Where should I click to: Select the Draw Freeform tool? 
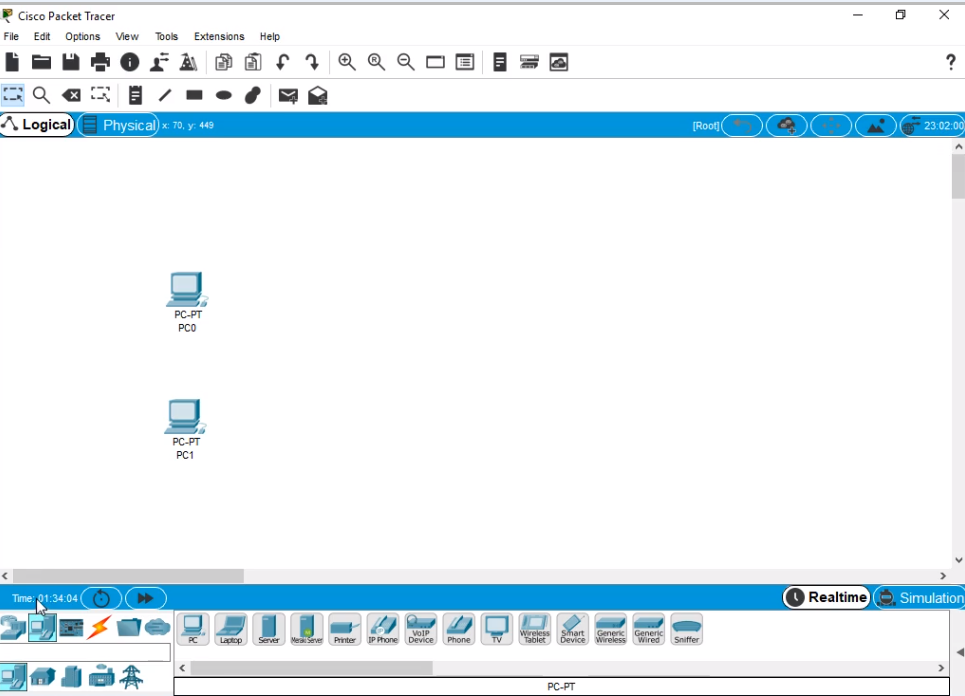pos(253,95)
